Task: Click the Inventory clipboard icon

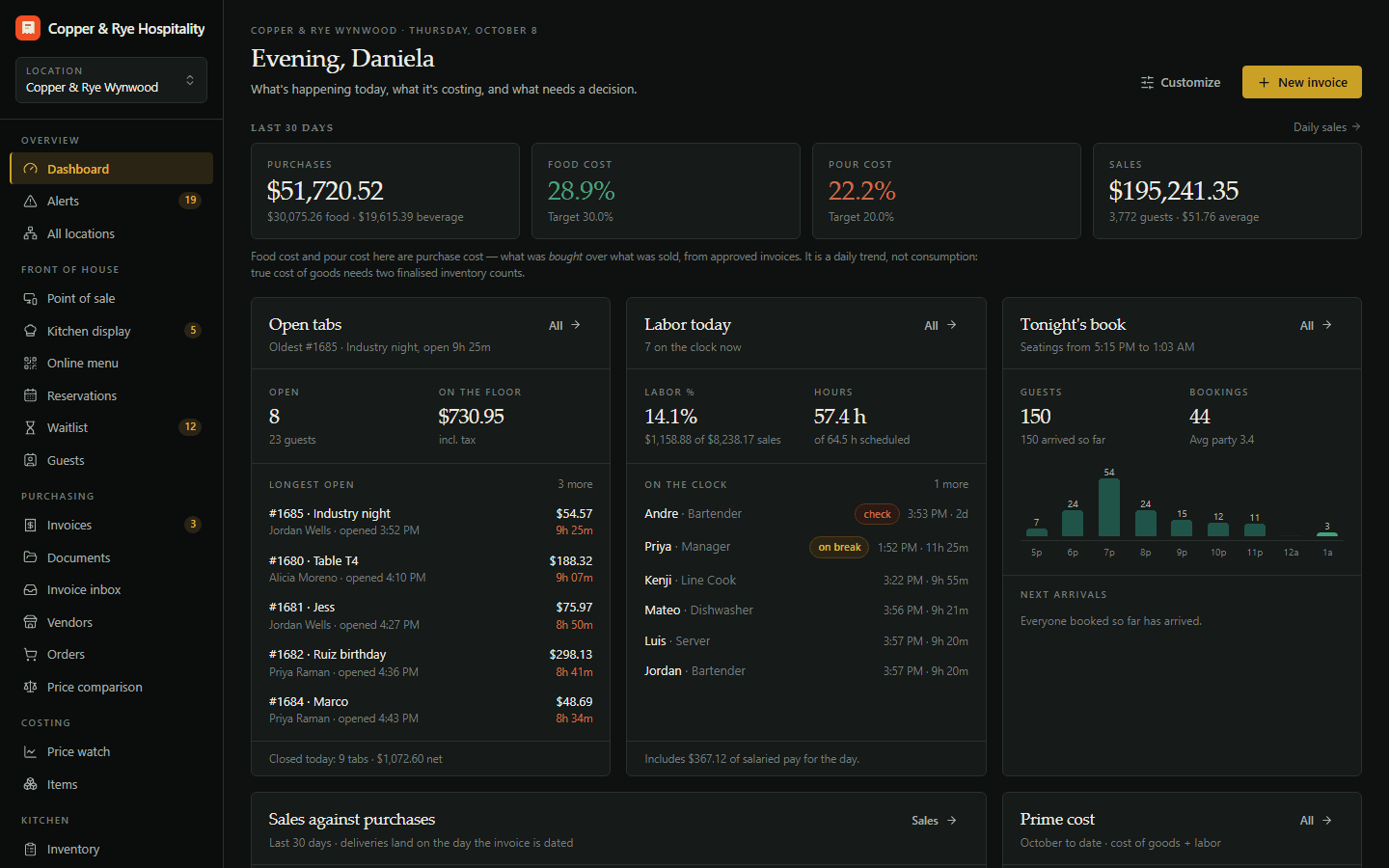Action: [x=30, y=849]
